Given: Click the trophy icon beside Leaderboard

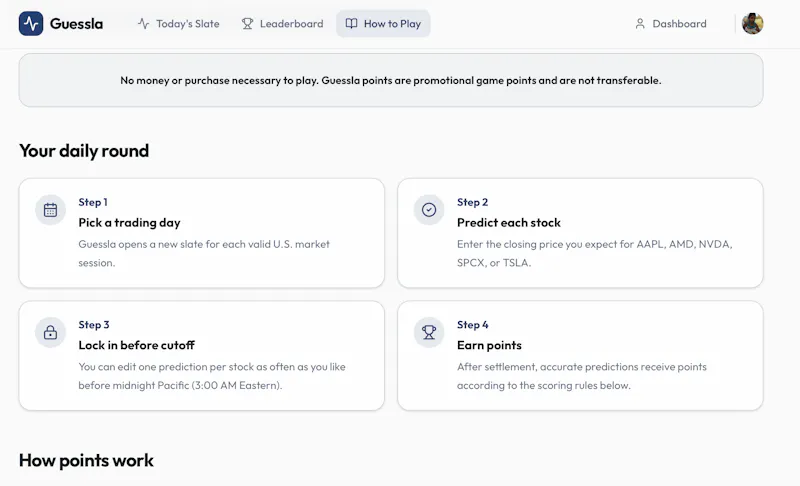Looking at the screenshot, I should 247,23.
